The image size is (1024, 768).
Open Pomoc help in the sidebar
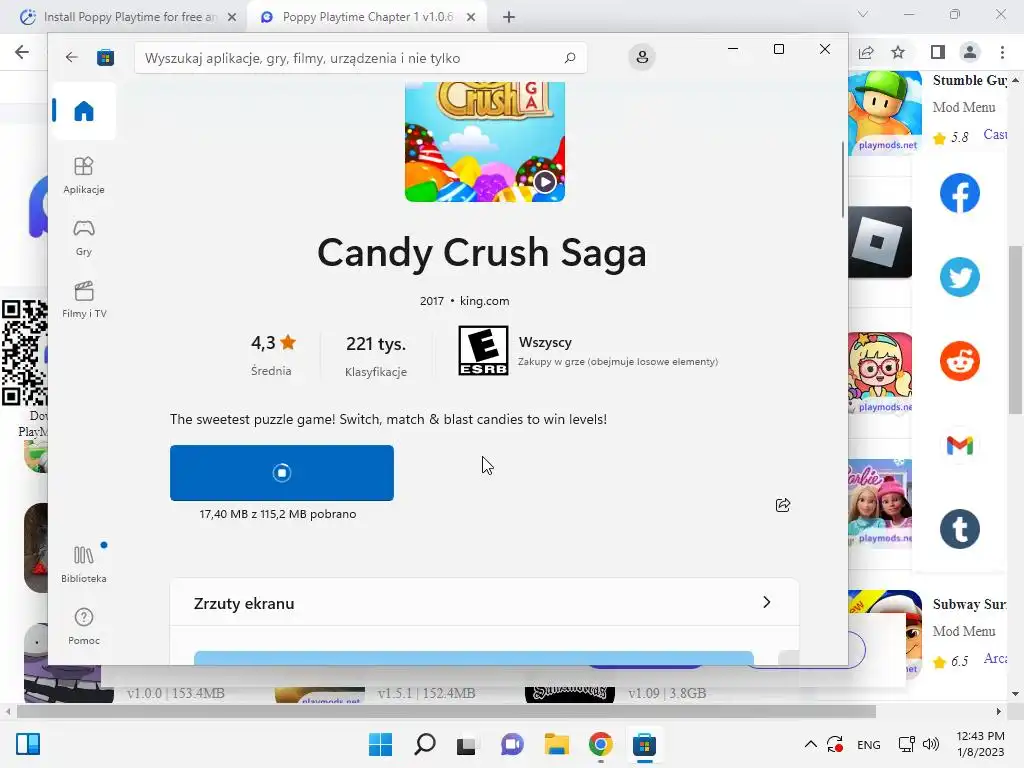[x=84, y=626]
